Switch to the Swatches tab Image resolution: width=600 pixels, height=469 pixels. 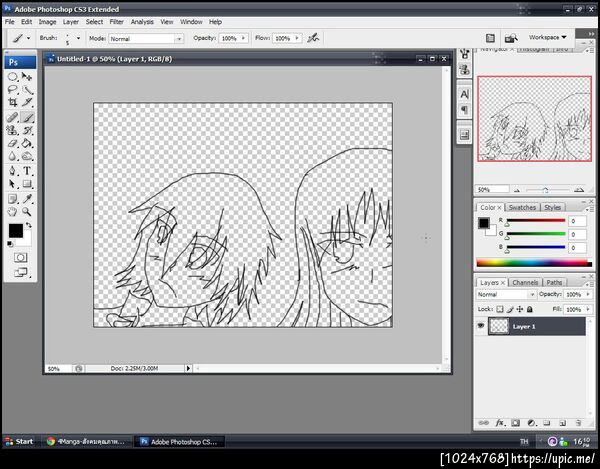click(x=522, y=207)
